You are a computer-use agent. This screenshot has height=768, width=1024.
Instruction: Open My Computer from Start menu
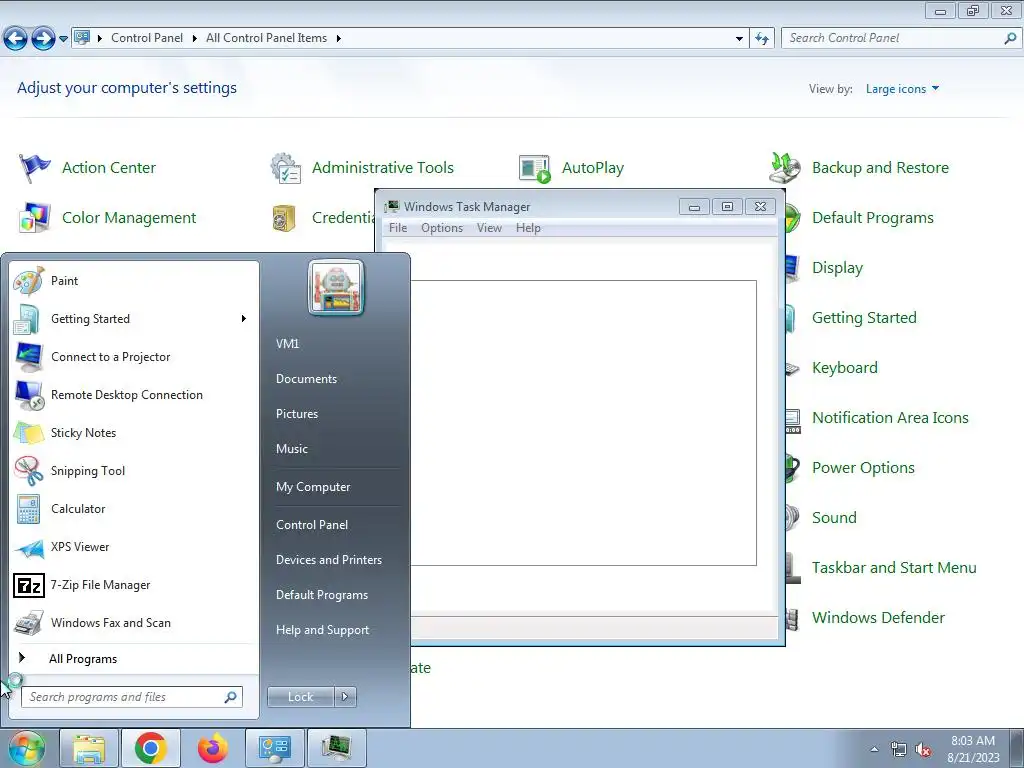click(x=313, y=487)
